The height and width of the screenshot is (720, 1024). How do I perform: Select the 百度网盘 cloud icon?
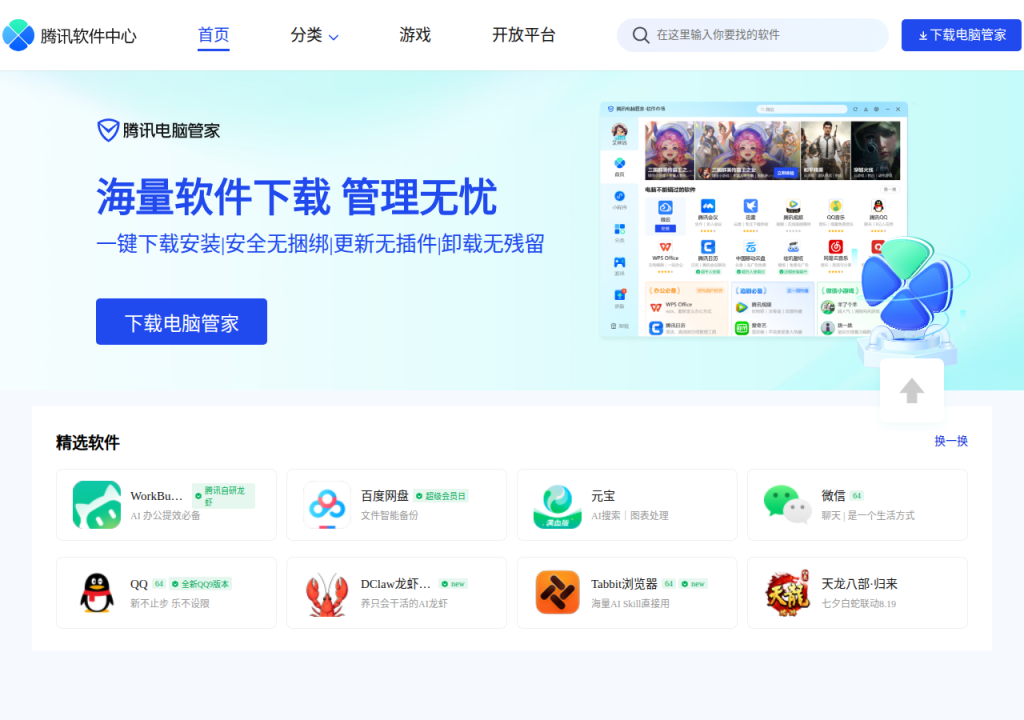tap(327, 504)
